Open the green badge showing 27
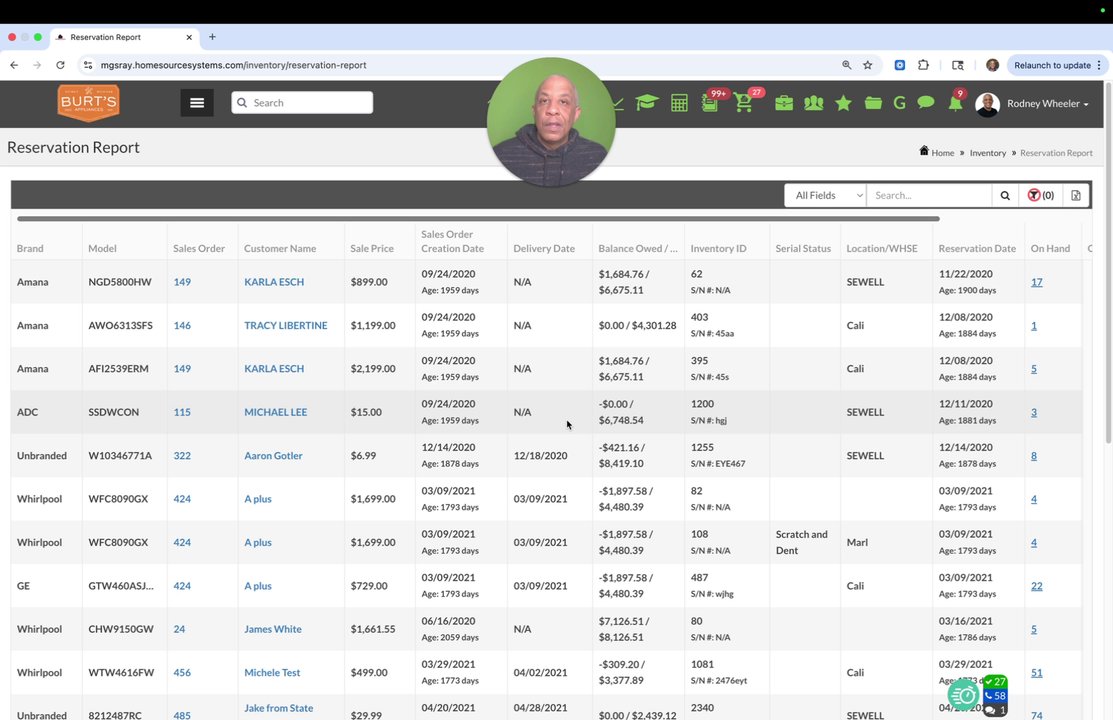 pos(995,682)
